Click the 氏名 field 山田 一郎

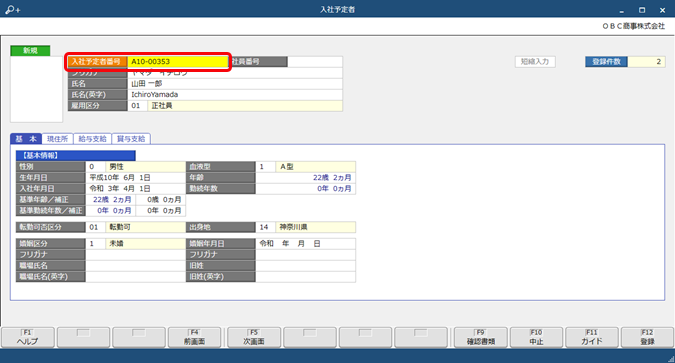click(235, 84)
